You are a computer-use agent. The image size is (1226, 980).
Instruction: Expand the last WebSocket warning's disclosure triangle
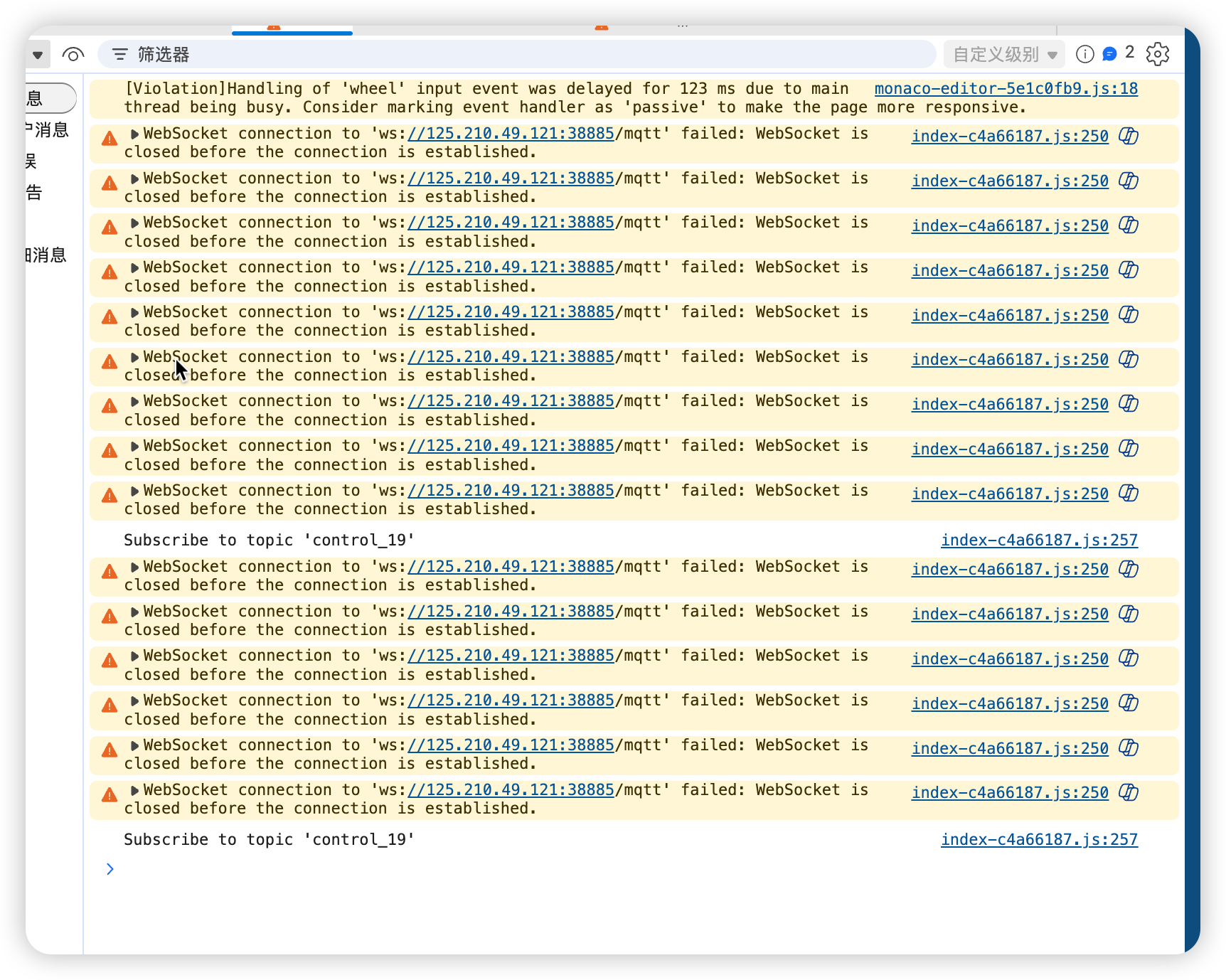point(134,790)
